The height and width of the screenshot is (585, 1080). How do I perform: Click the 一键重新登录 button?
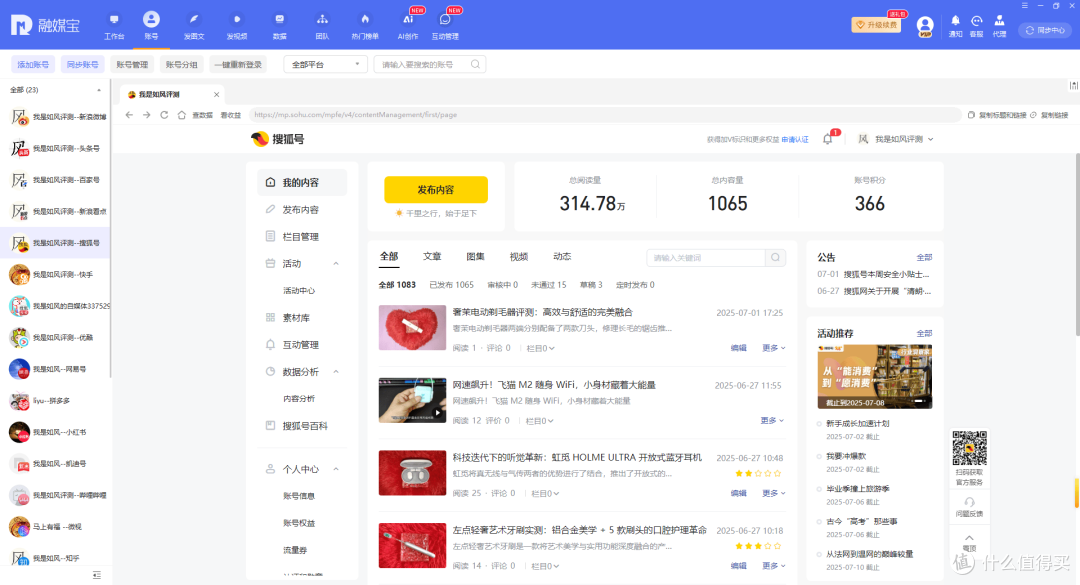tap(238, 64)
